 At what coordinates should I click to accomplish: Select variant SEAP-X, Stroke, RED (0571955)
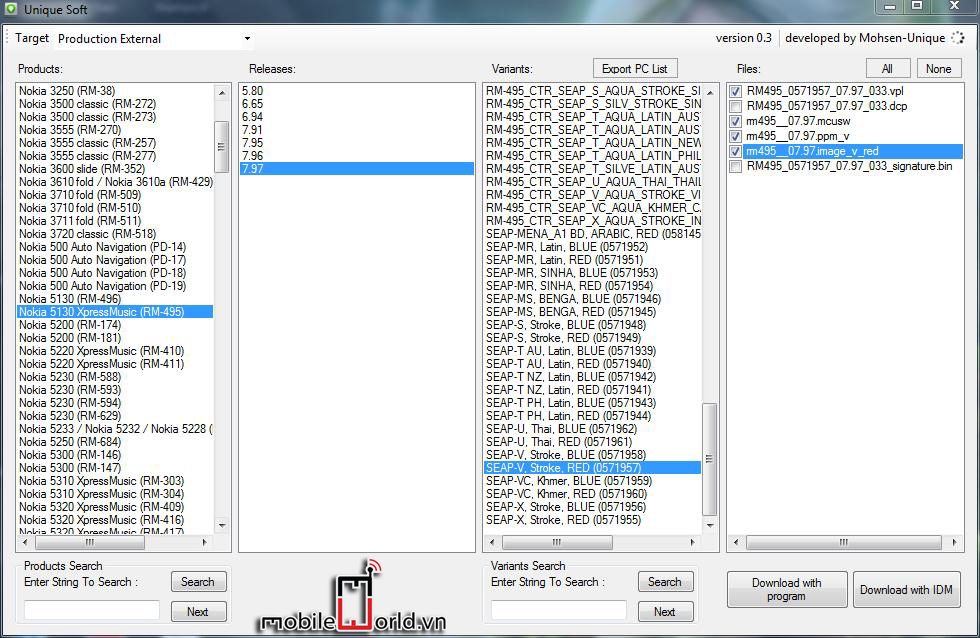click(592, 520)
